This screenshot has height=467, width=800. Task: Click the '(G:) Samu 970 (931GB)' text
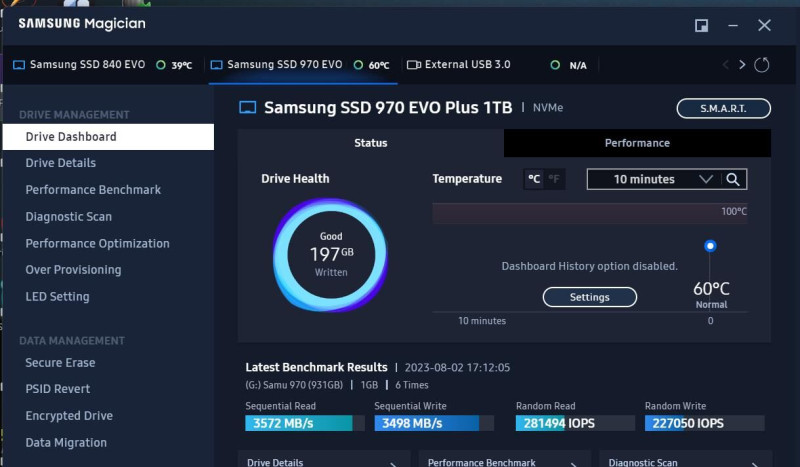294,385
